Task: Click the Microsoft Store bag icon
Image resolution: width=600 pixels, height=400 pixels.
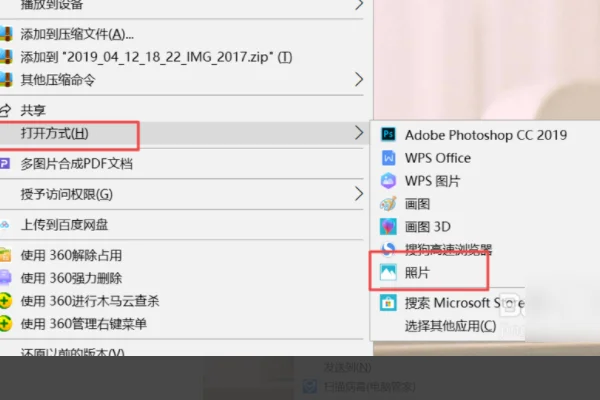Action: click(x=388, y=303)
